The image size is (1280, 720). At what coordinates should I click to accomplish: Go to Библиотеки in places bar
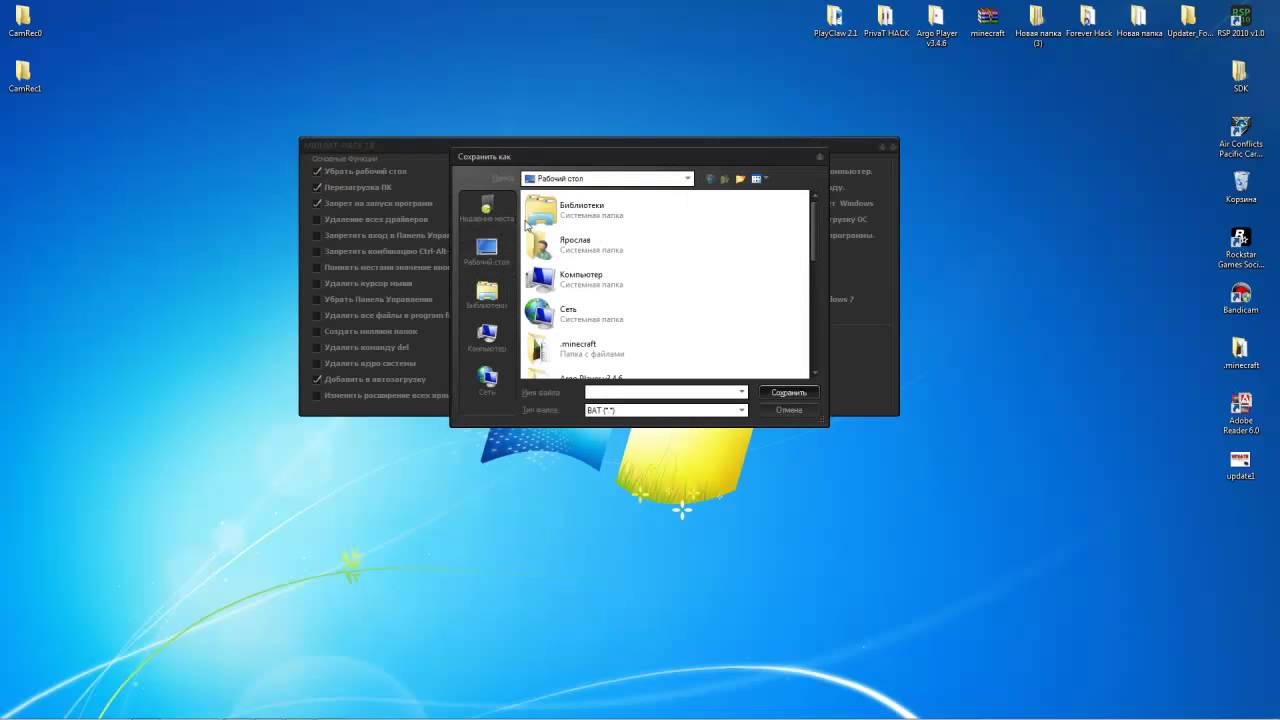tap(487, 296)
